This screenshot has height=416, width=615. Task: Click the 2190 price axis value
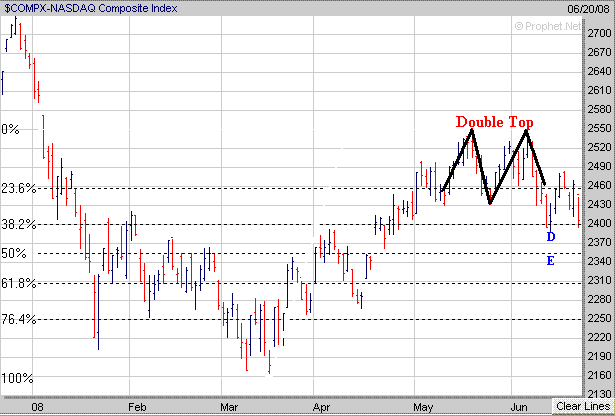(x=599, y=356)
